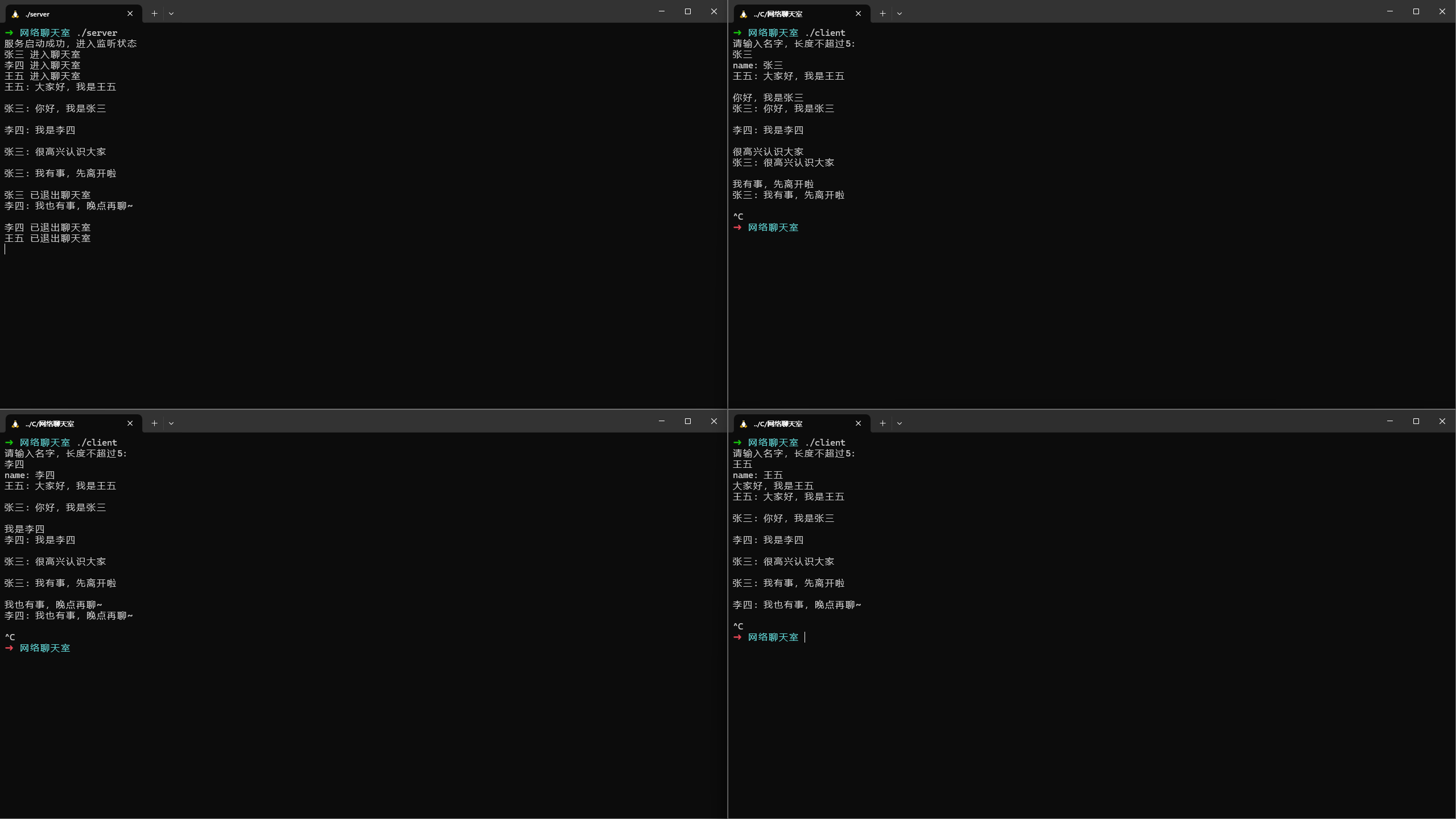1456x819 pixels.
Task: Close the 李四 client terminal window
Action: coord(714,421)
